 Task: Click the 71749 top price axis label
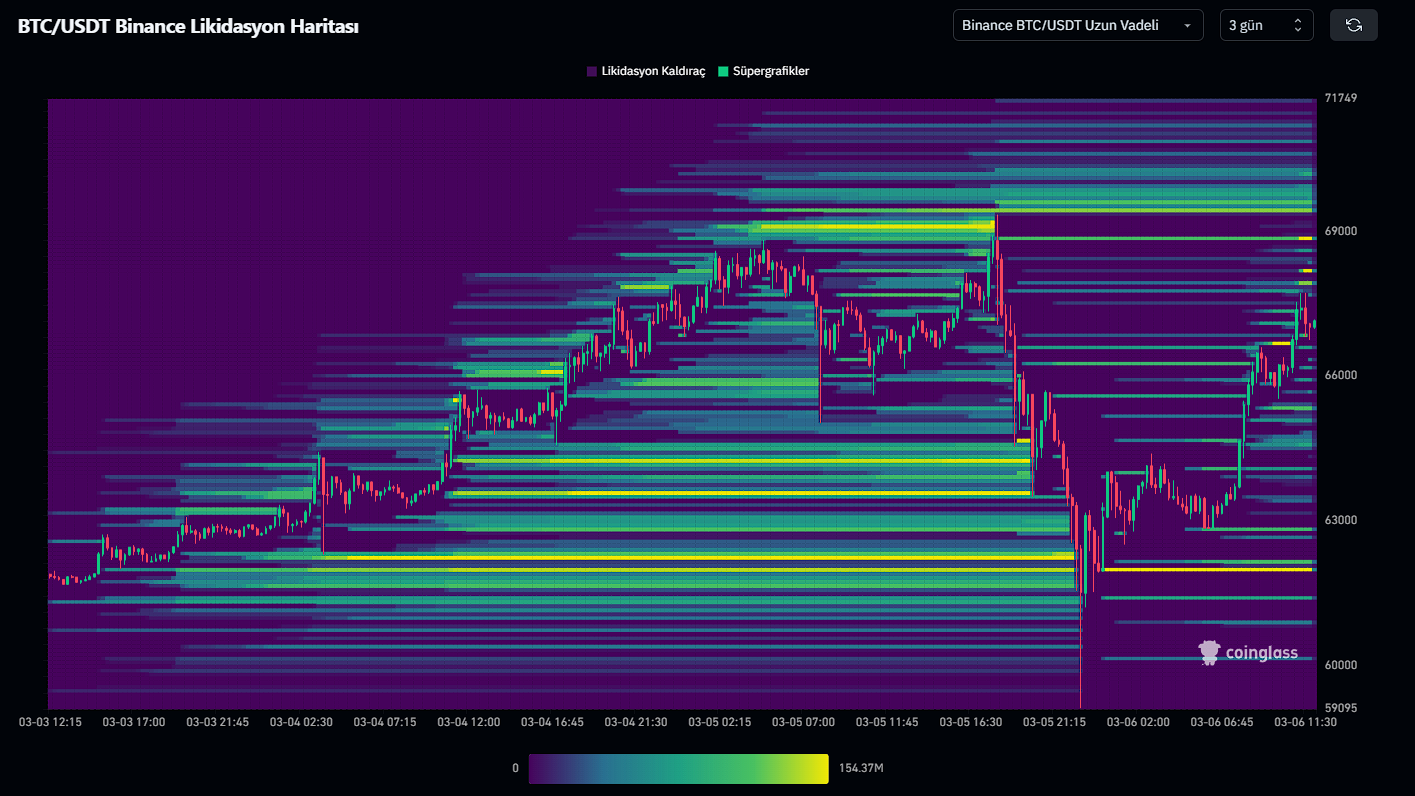pos(1340,98)
